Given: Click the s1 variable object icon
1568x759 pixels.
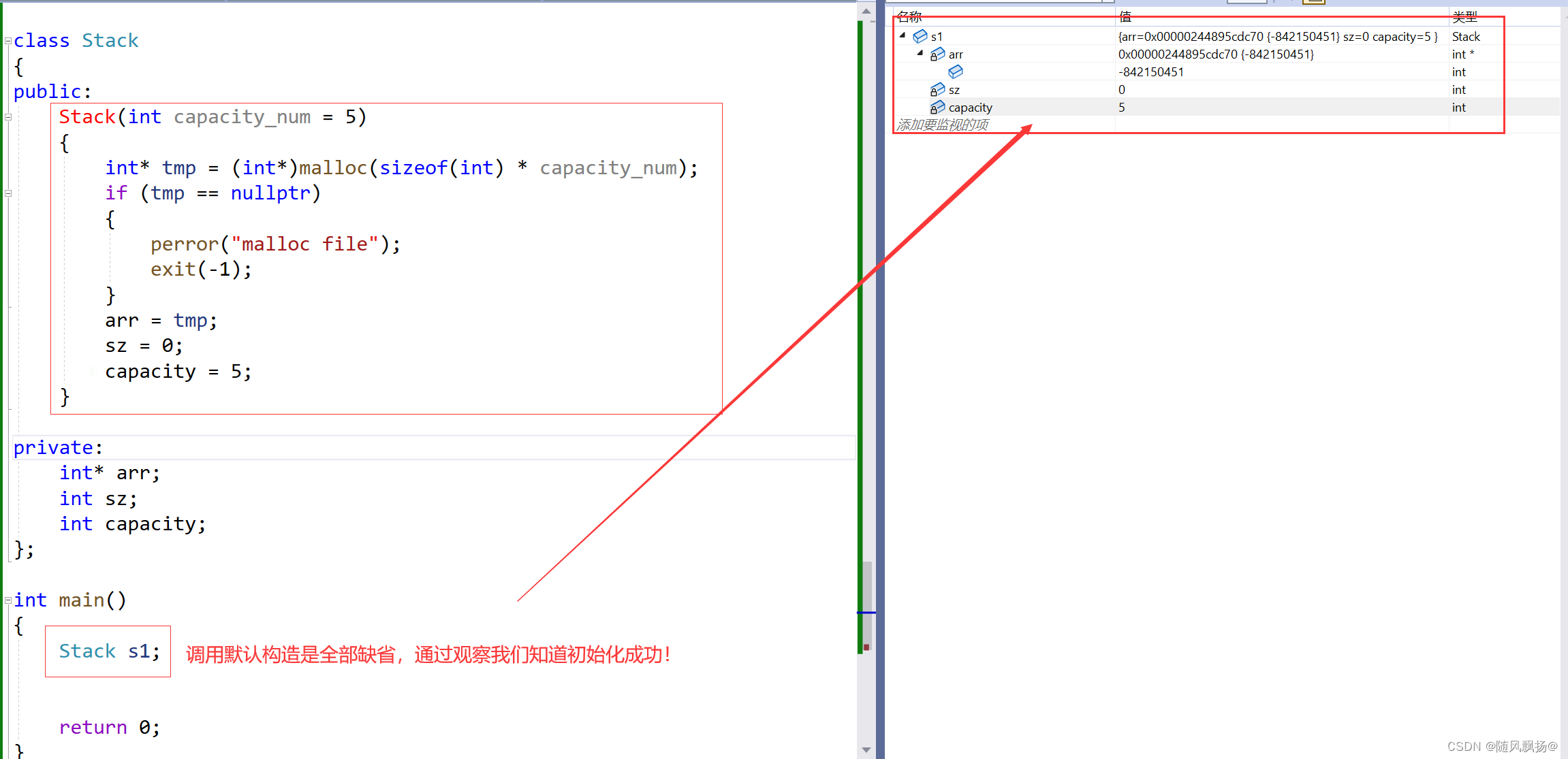Looking at the screenshot, I should pyautogui.click(x=920, y=36).
